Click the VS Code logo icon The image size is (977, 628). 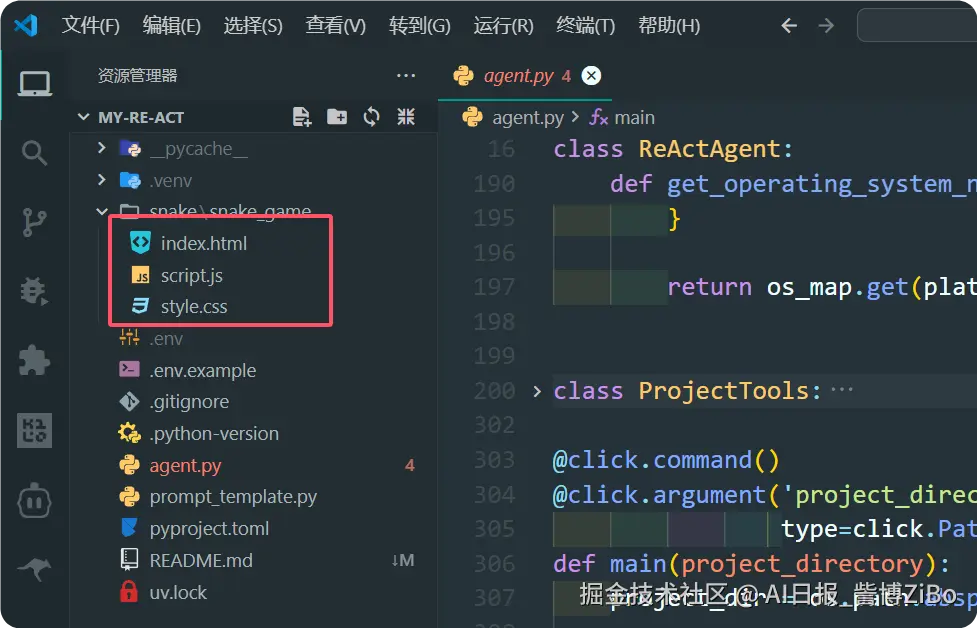[x=26, y=25]
